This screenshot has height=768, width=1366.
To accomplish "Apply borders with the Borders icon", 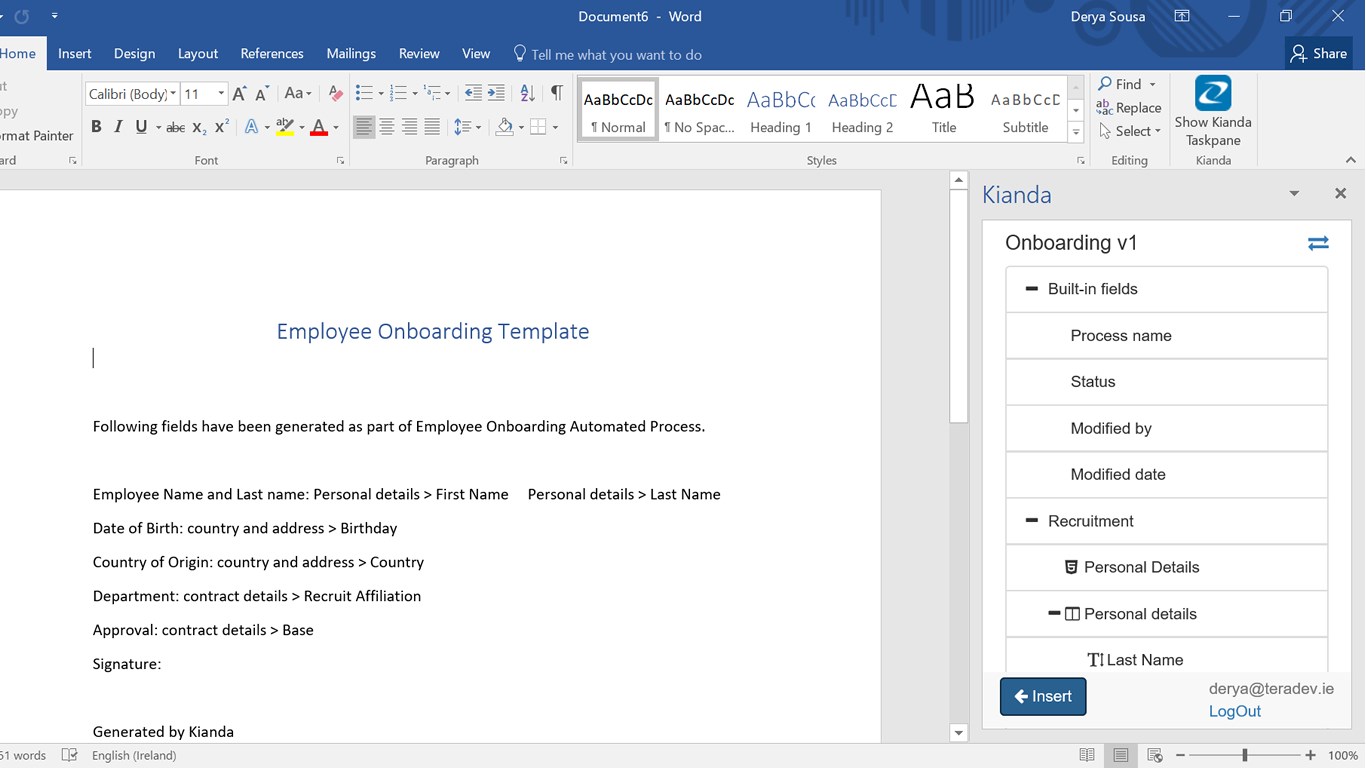I will tap(538, 127).
